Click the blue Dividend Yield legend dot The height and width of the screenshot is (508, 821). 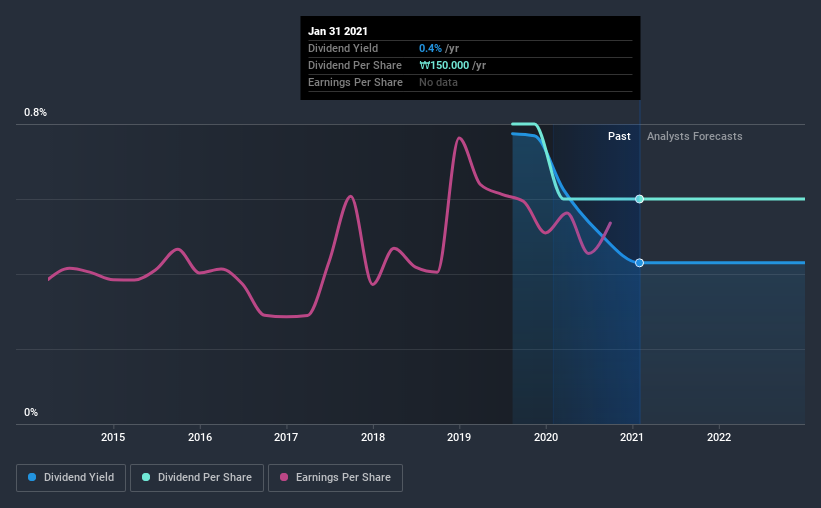(32, 477)
